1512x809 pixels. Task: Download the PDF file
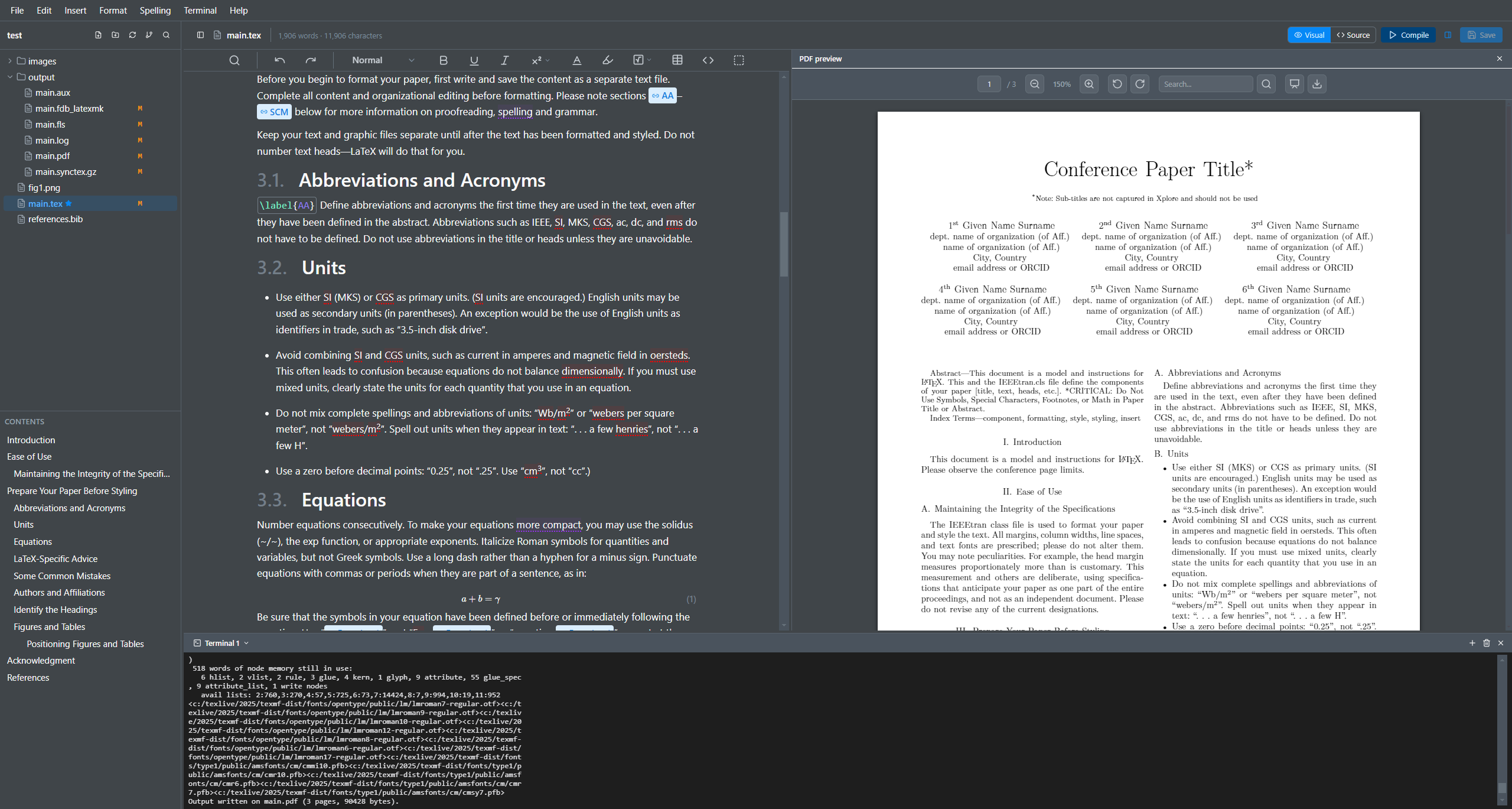[x=1317, y=84]
